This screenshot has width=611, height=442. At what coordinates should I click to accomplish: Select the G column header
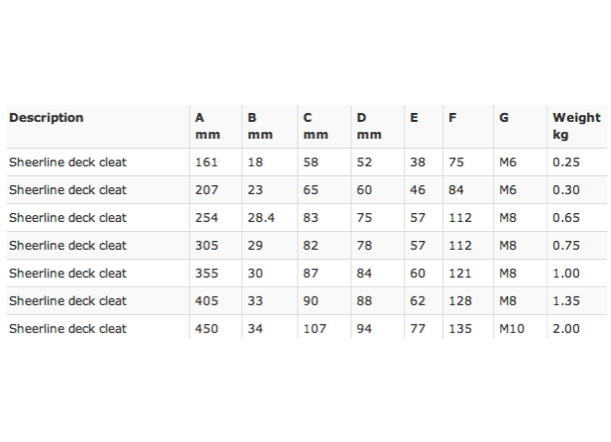click(x=504, y=118)
